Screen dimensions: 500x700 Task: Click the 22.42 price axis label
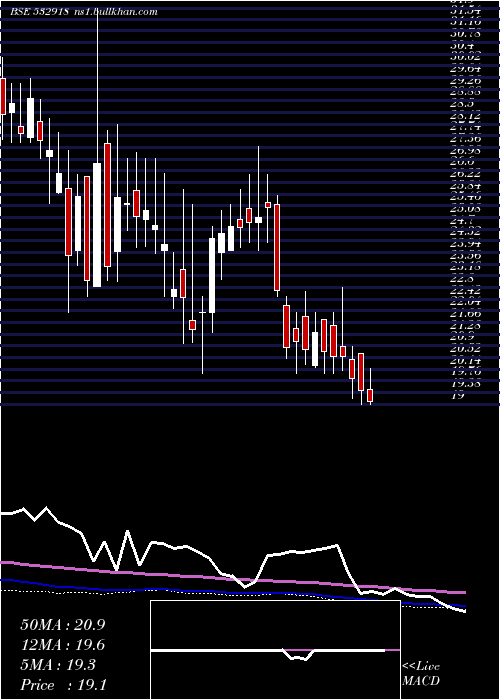tap(465, 291)
